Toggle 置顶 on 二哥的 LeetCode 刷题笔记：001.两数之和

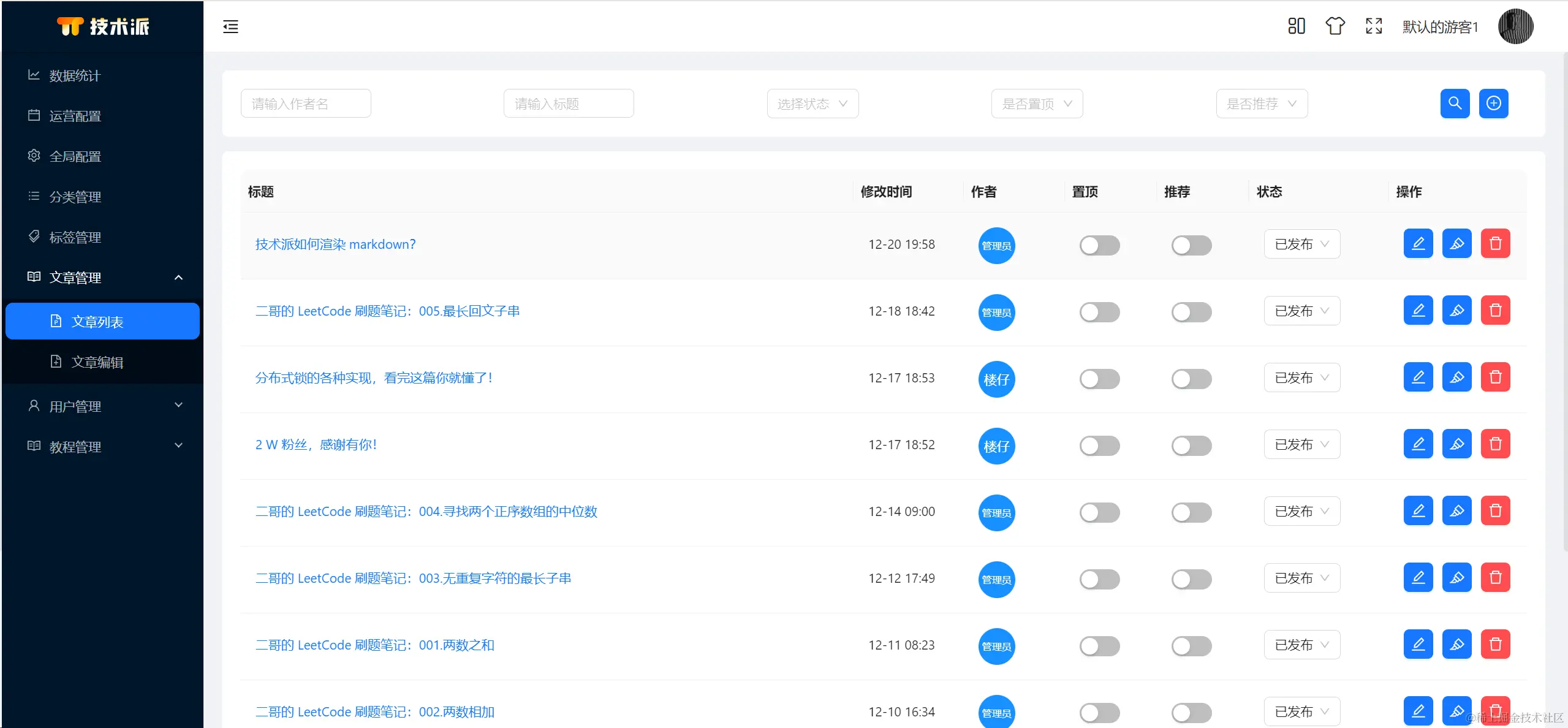click(x=1099, y=646)
